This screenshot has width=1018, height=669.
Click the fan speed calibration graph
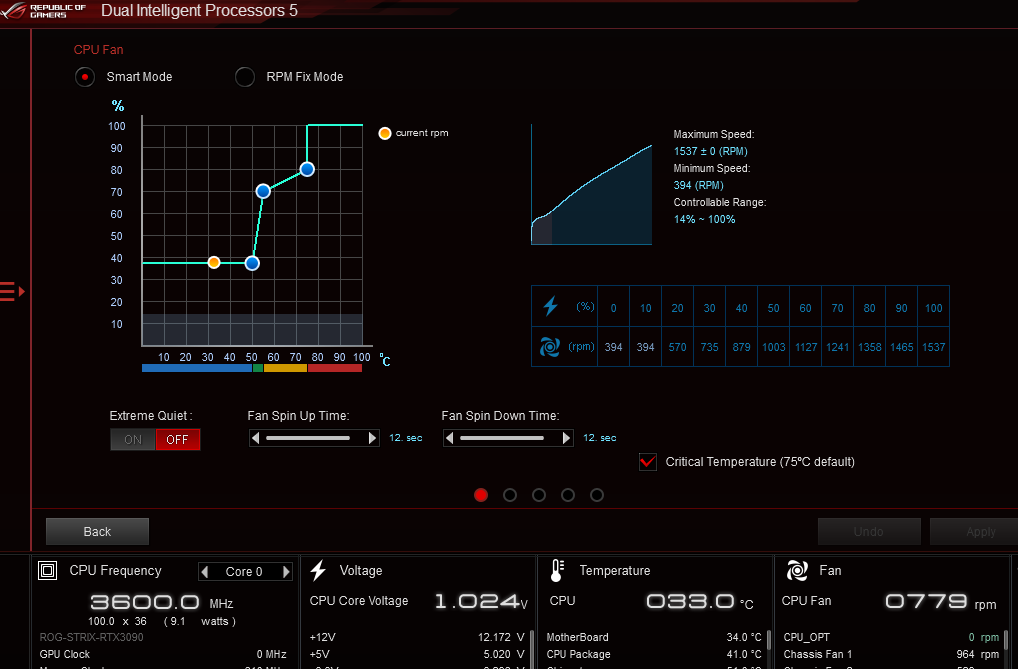pyautogui.click(x=591, y=184)
